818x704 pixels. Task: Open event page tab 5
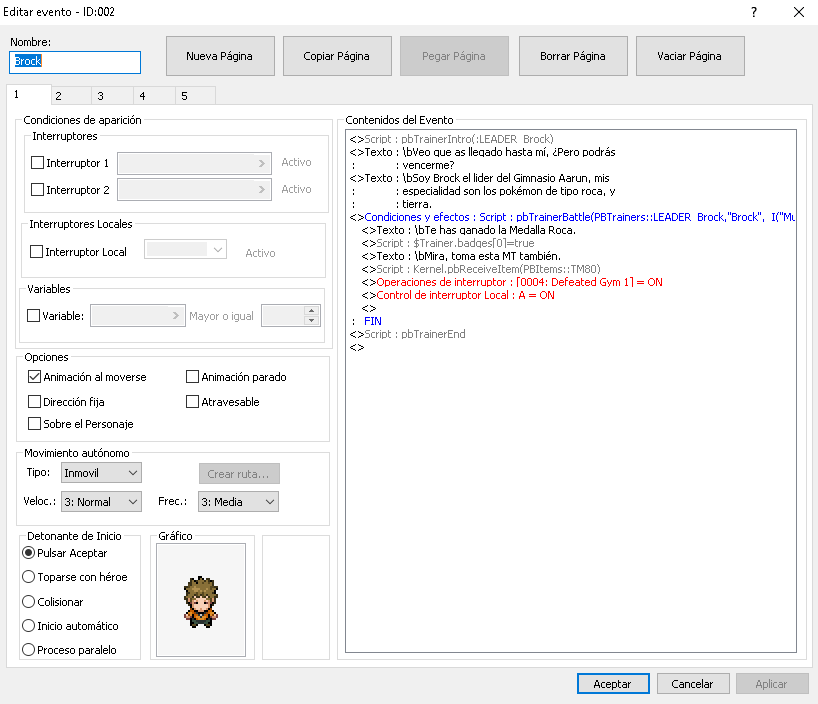pyautogui.click(x=184, y=96)
